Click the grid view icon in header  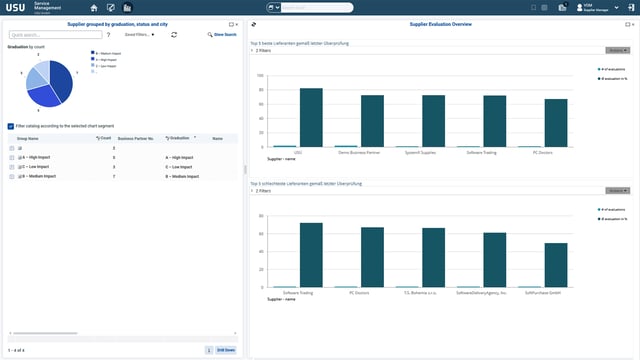coord(544,8)
